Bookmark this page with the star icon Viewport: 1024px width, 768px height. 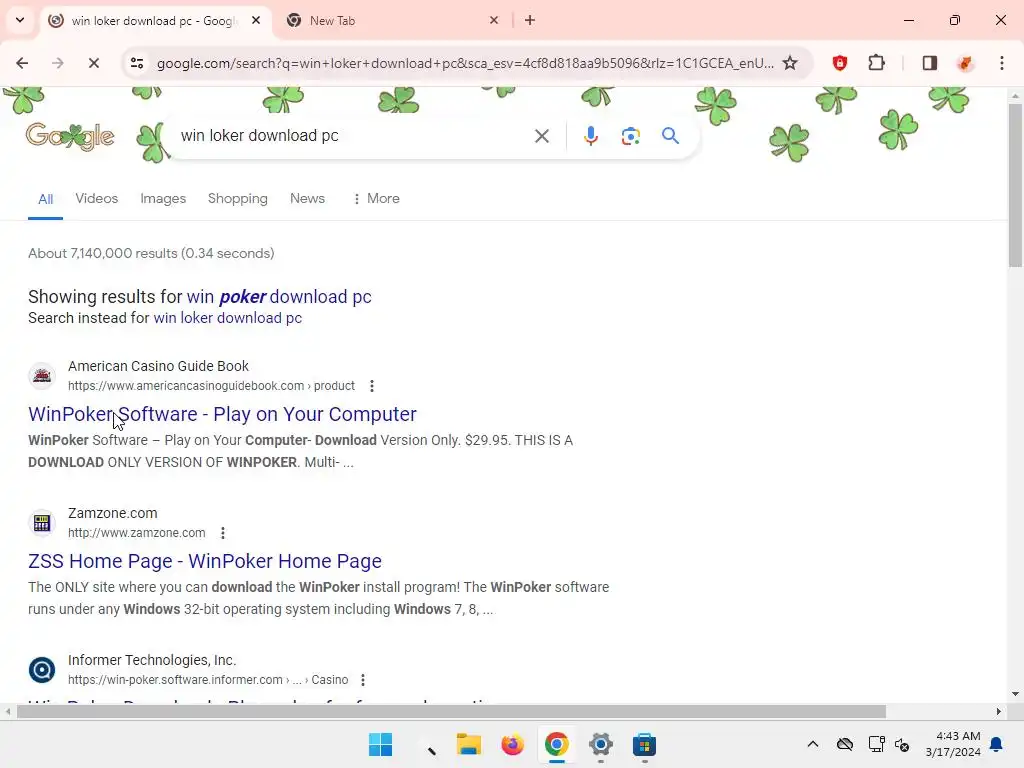790,63
